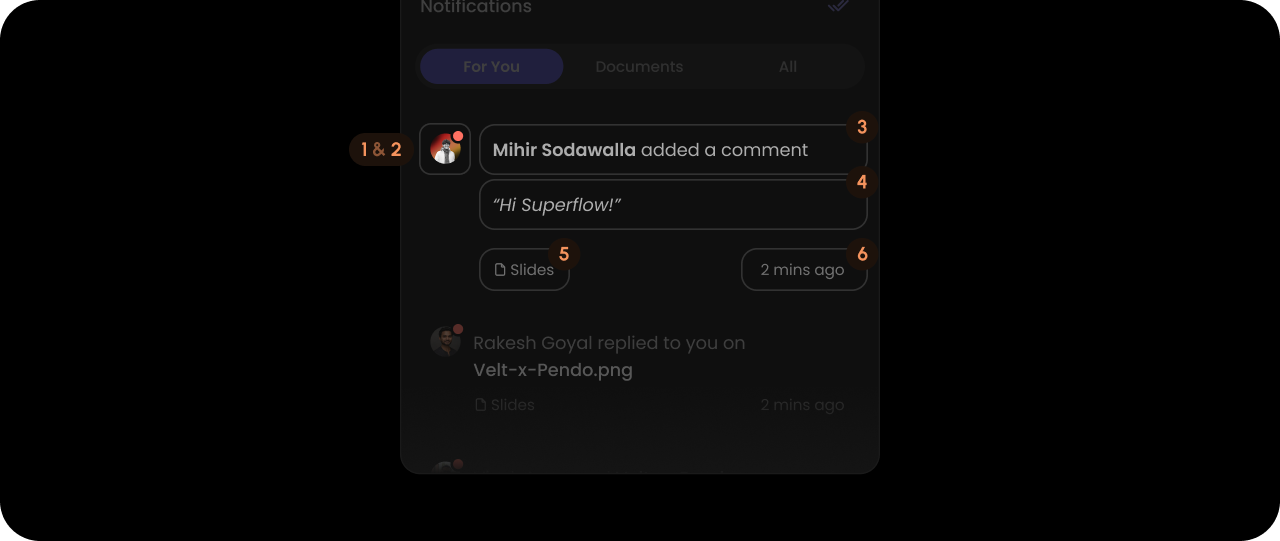Open the "Mihir Sodawalla added a comment" headline
The image size is (1280, 541).
tap(650, 150)
